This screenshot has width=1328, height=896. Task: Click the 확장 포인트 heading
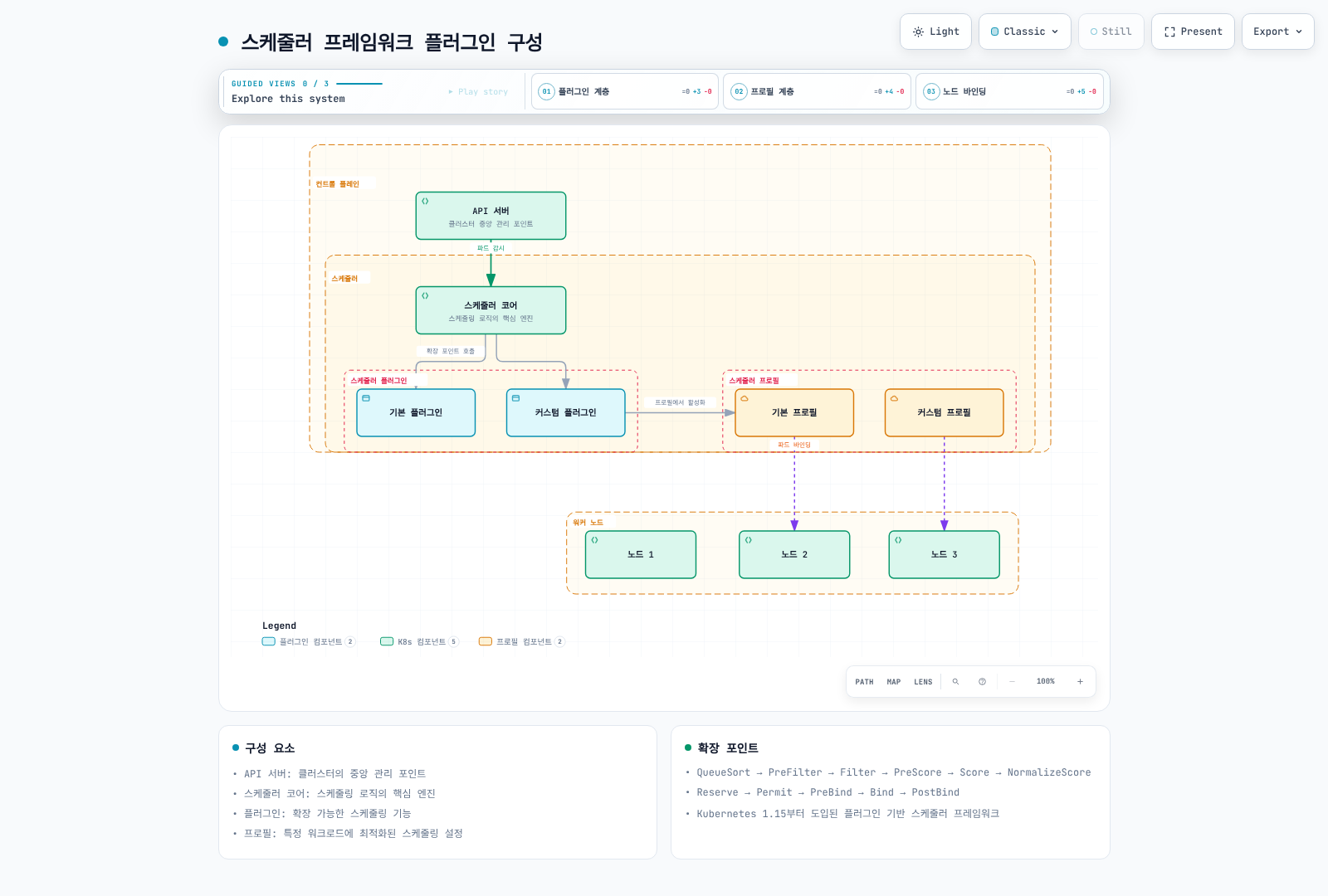click(728, 748)
